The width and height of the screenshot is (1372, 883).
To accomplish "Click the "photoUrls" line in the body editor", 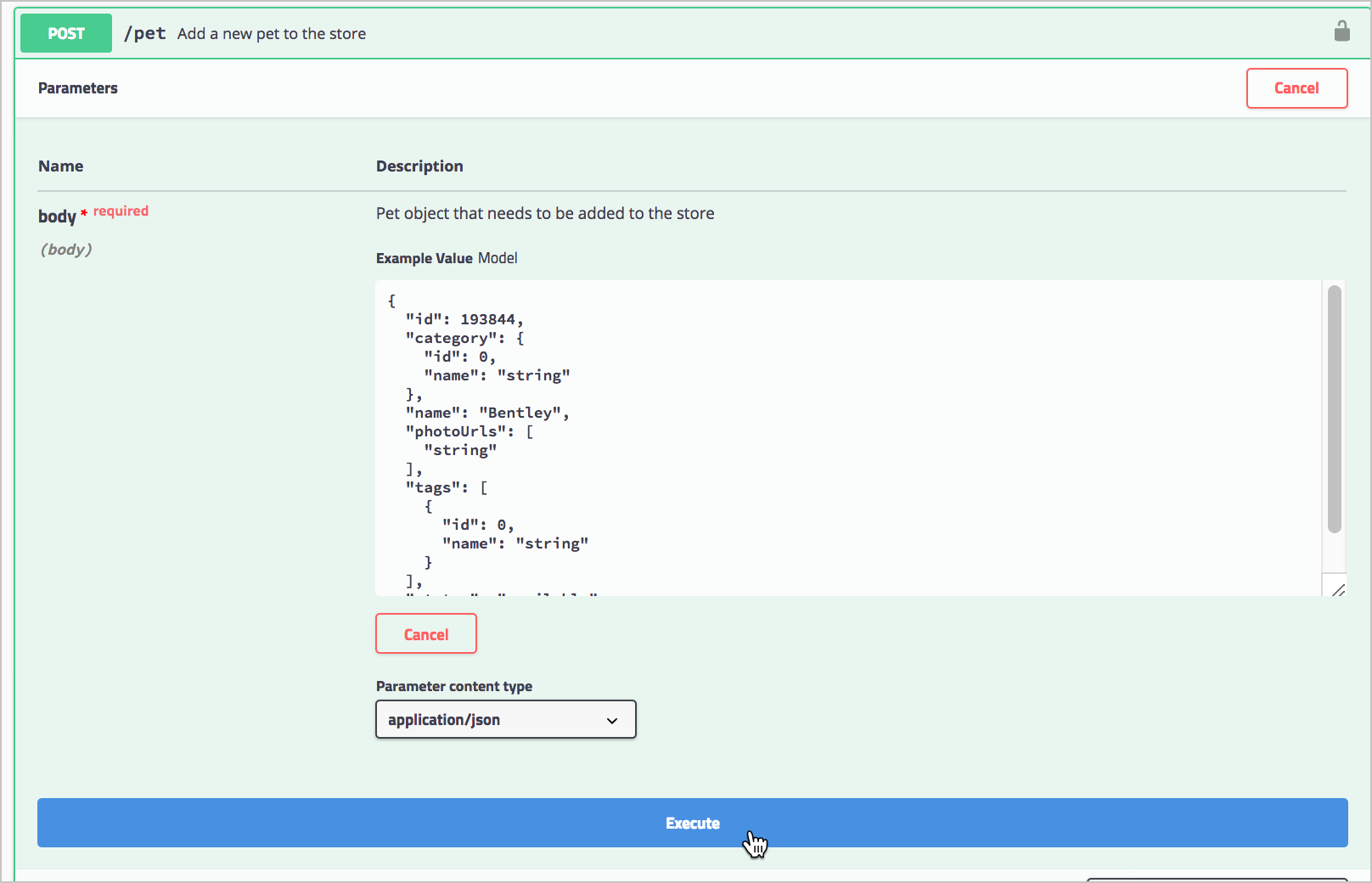I will [459, 431].
